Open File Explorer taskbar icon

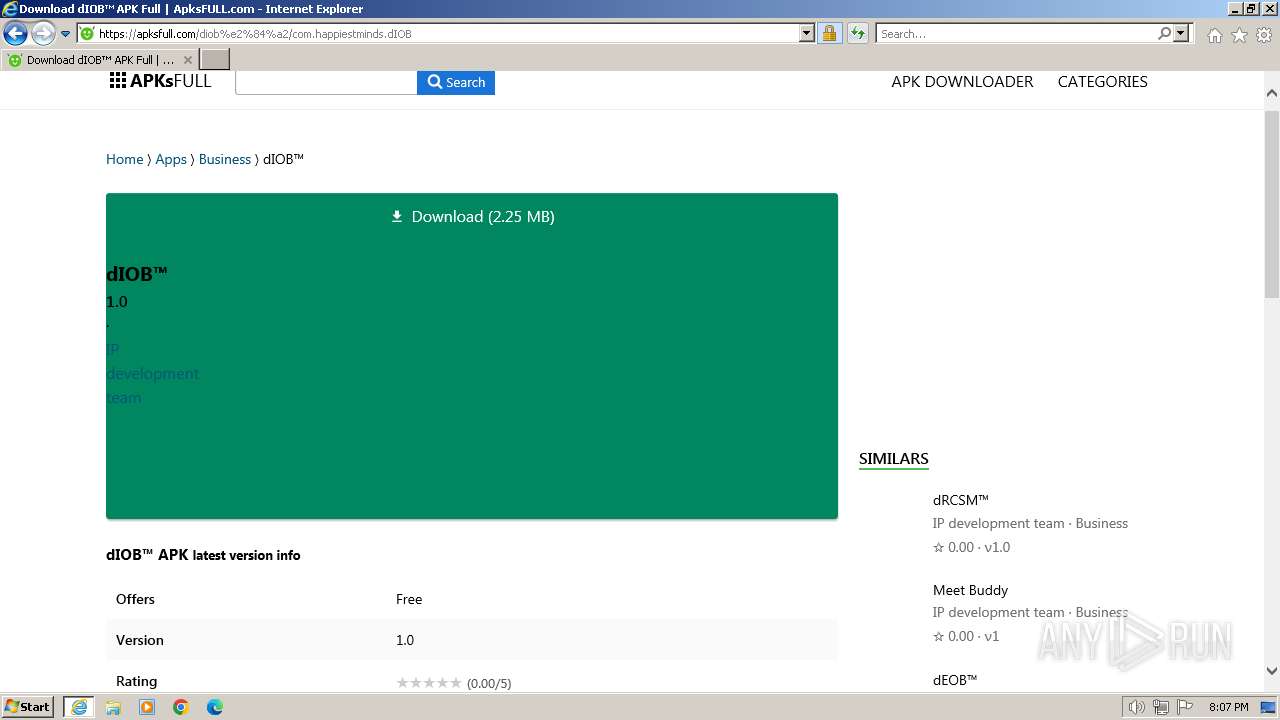113,707
